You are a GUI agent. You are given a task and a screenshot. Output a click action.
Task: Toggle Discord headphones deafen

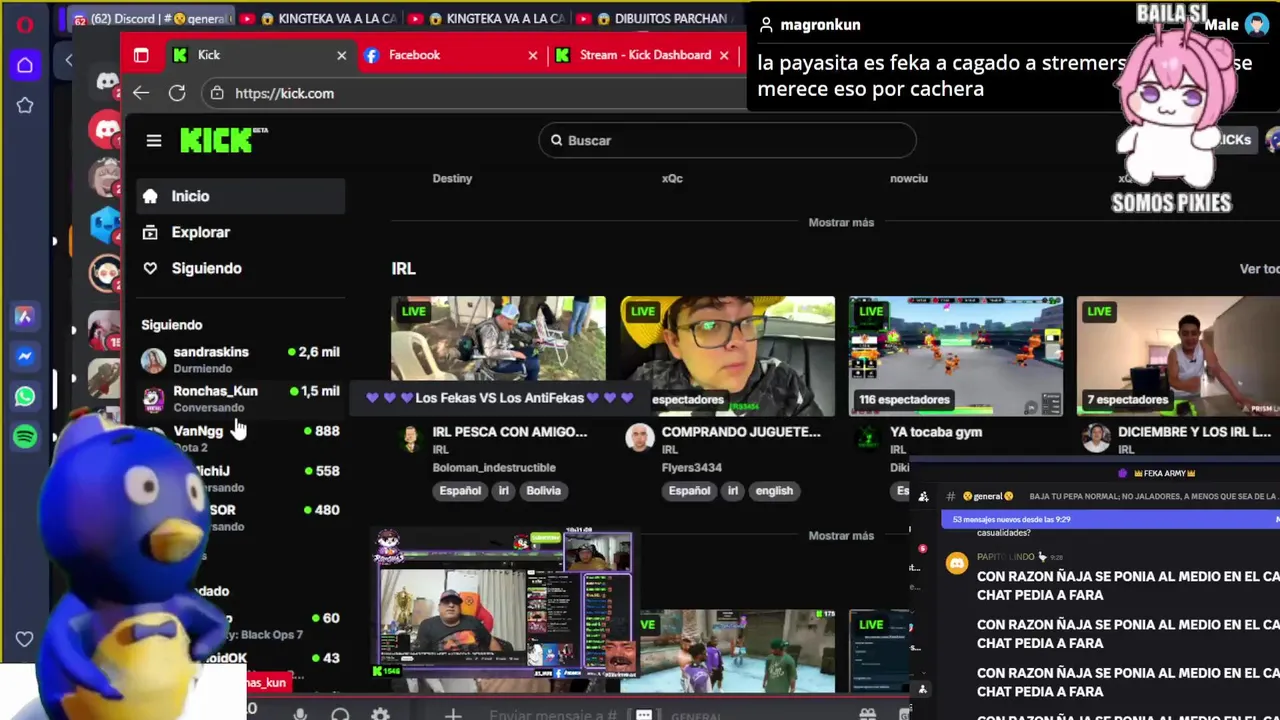click(x=340, y=714)
